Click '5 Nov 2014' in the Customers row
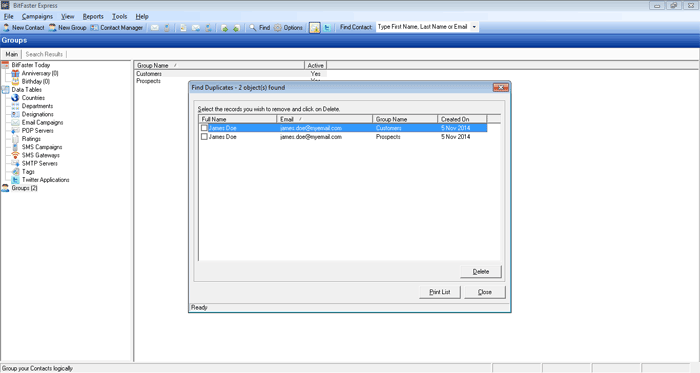Image resolution: width=700 pixels, height=373 pixels. click(455, 128)
